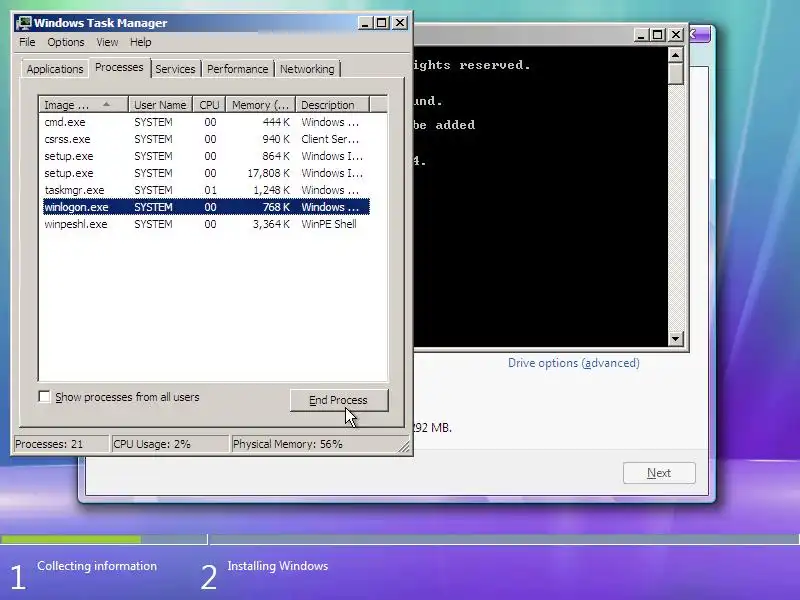Screen dimensions: 800x600
Task: Sort by Description column header
Action: 332,105
